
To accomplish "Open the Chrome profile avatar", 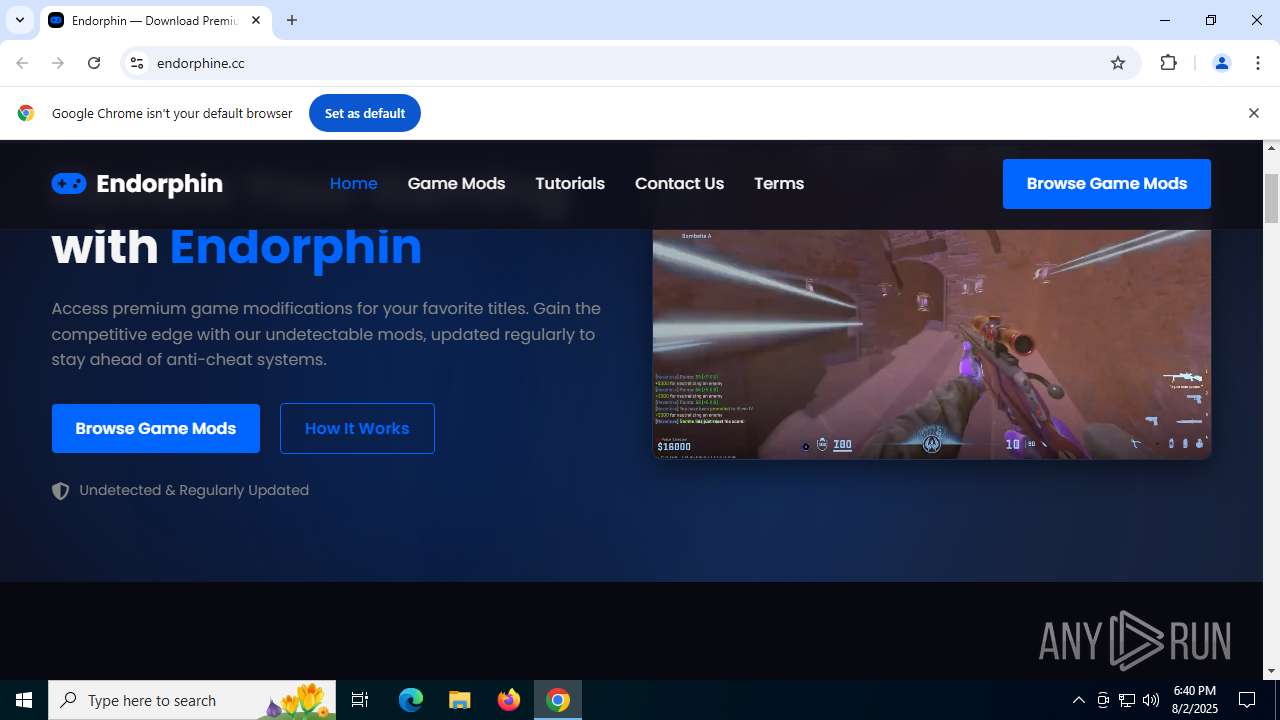I will [1221, 63].
